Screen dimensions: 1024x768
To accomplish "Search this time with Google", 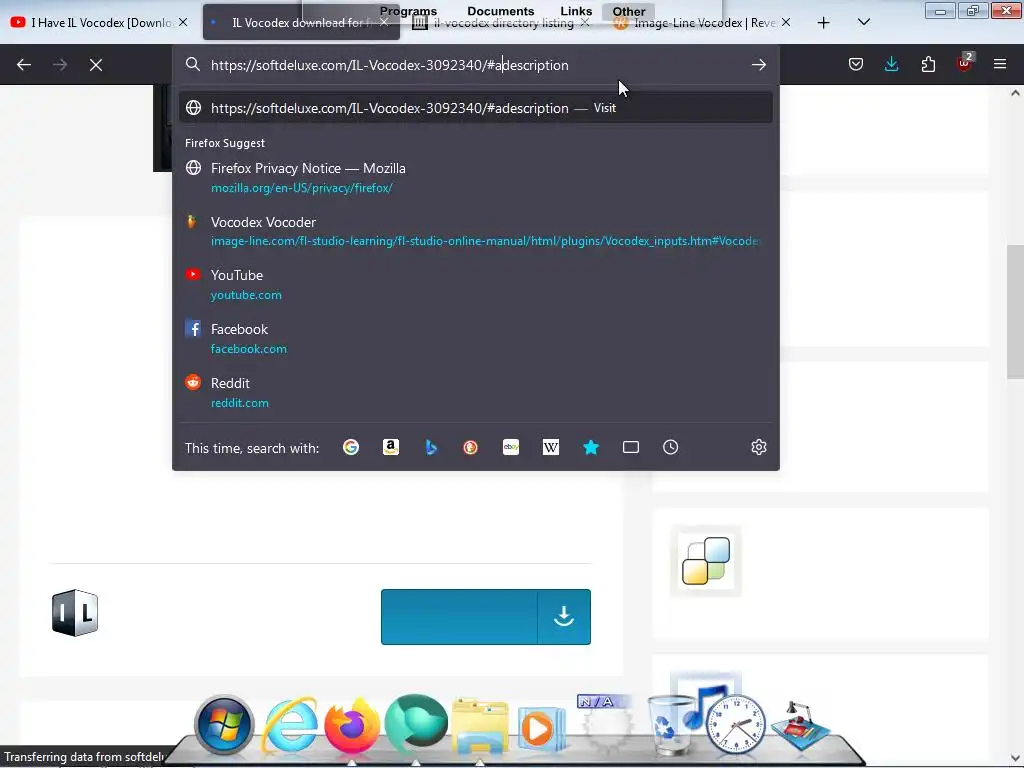I will (351, 447).
